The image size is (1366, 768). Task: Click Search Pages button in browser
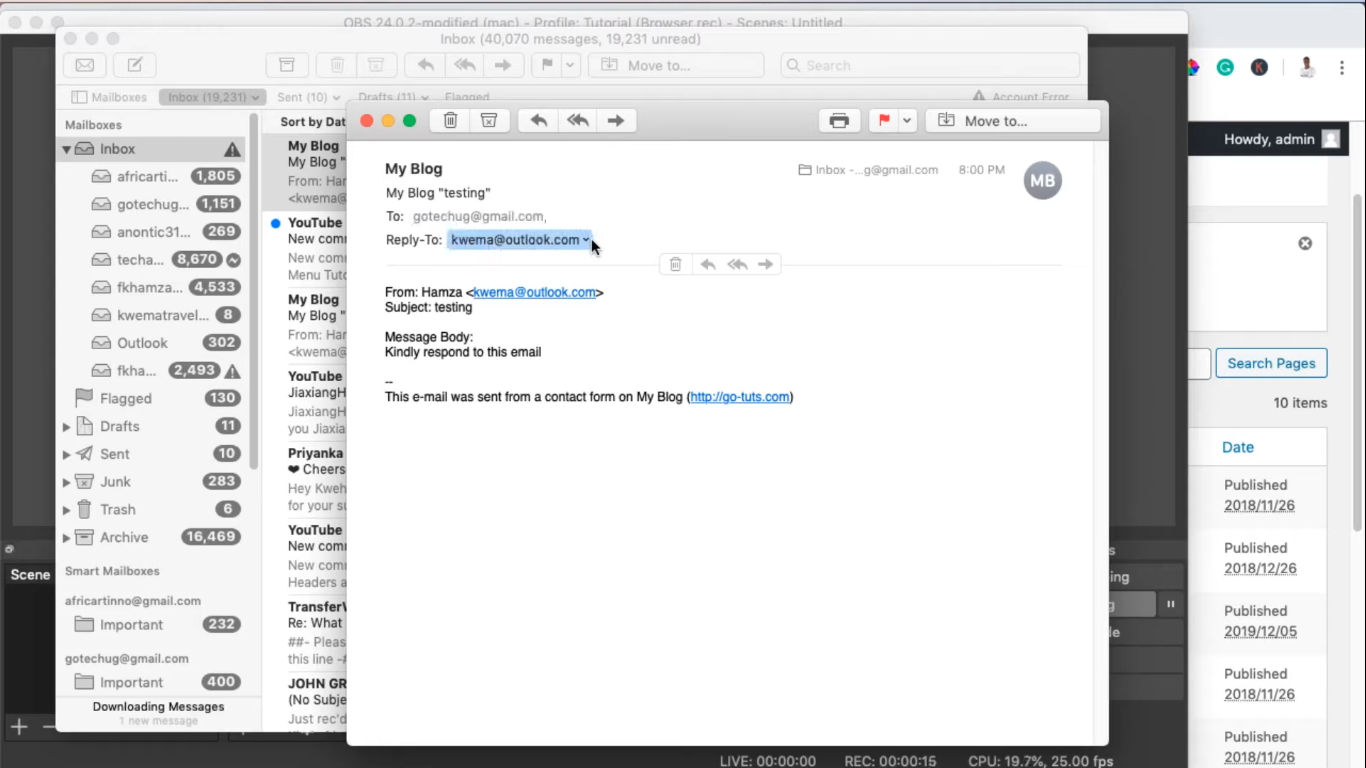[x=1271, y=363]
